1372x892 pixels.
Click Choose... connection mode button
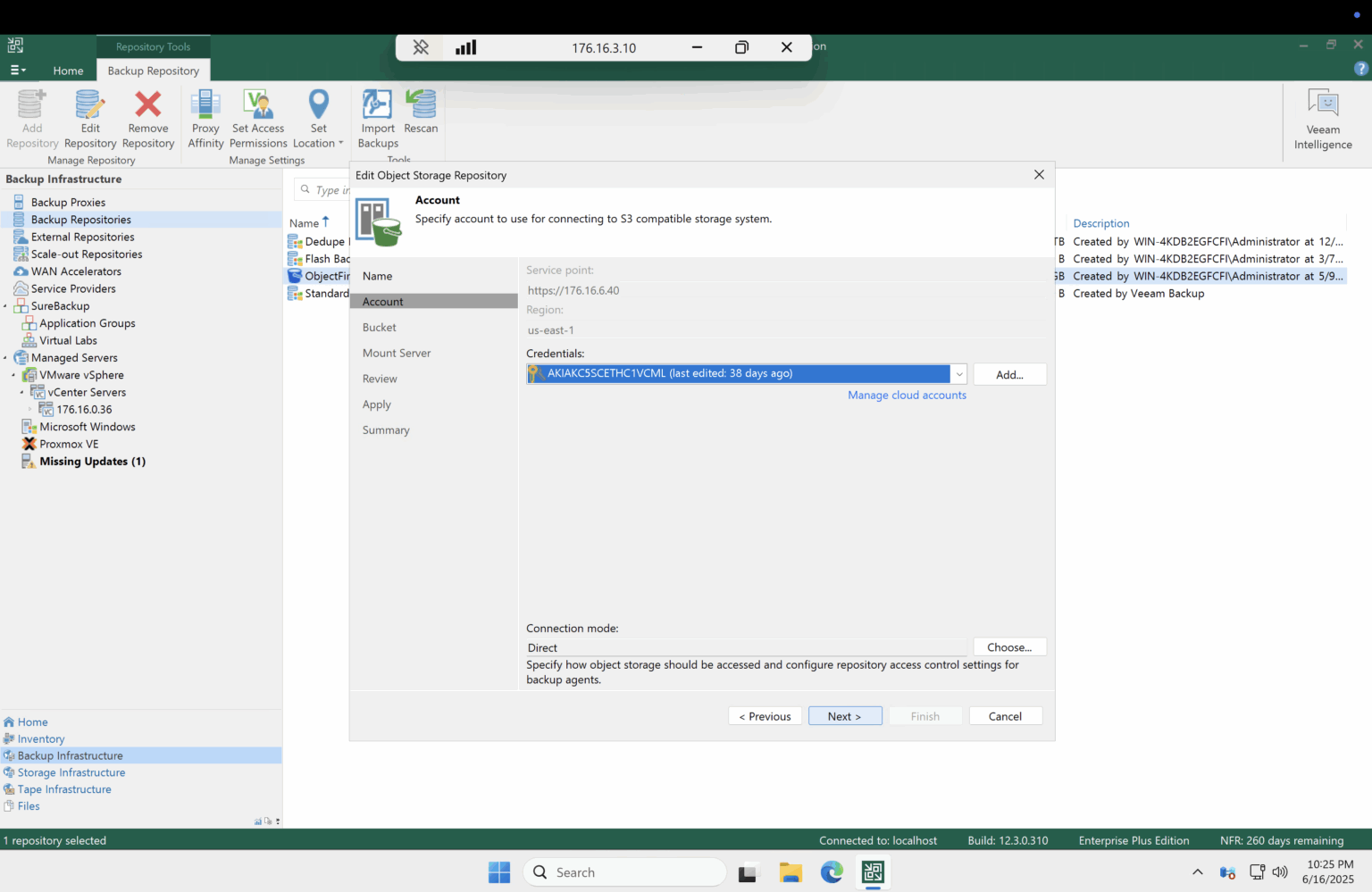(x=1009, y=647)
